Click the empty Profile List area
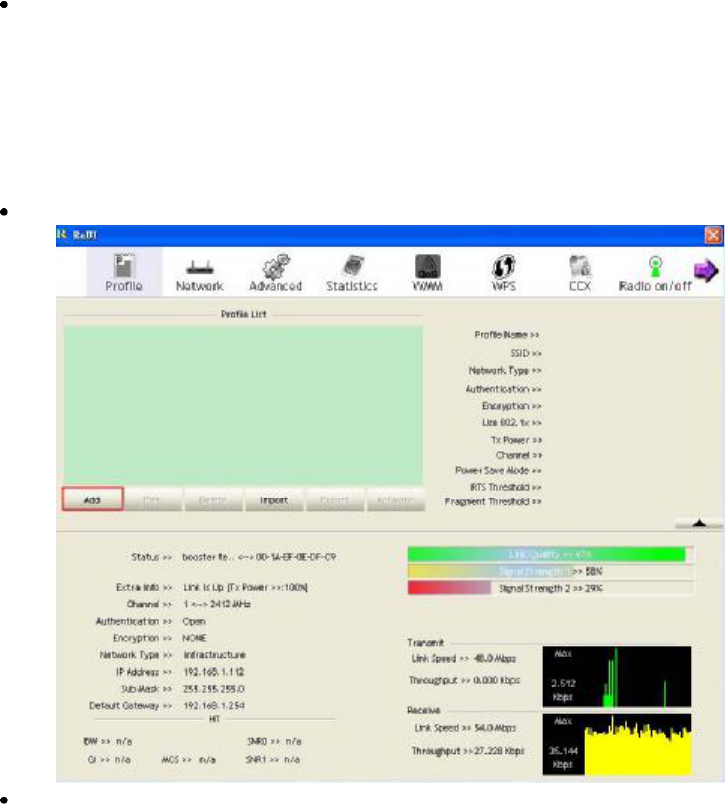Screen dimensions: 725x804 pos(244,405)
